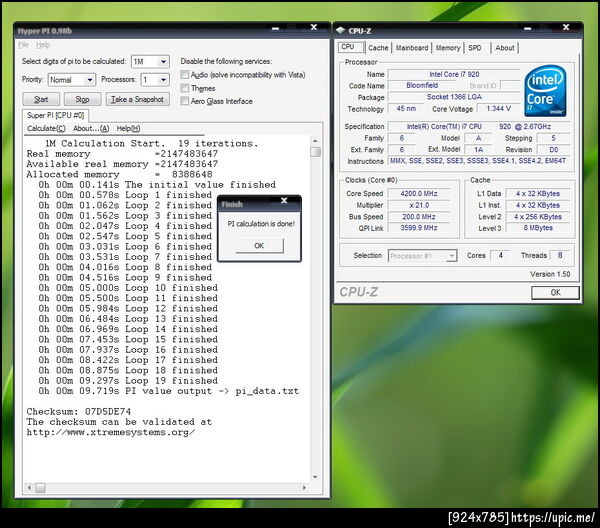Screen dimensions: 600x528
Task: Click the Core Speed value 4200.0 MHz
Action: 419,194
